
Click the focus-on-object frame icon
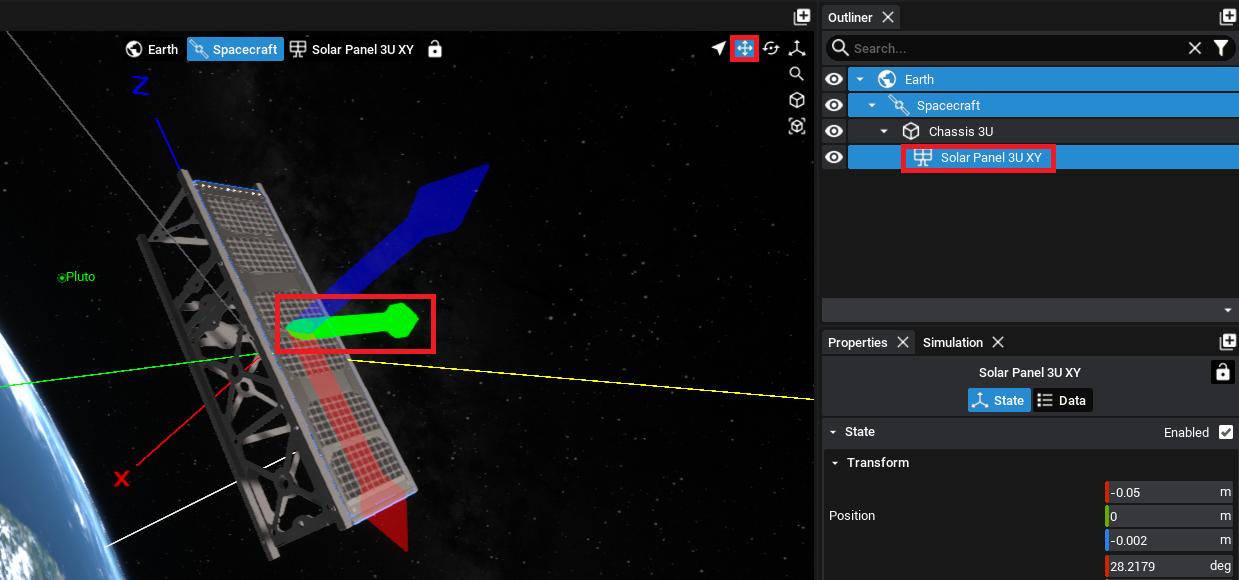(x=797, y=126)
